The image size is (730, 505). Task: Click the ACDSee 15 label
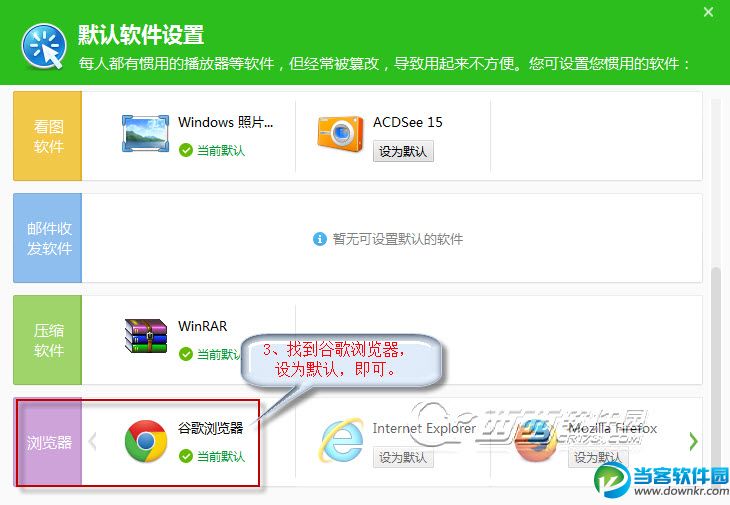tap(407, 122)
